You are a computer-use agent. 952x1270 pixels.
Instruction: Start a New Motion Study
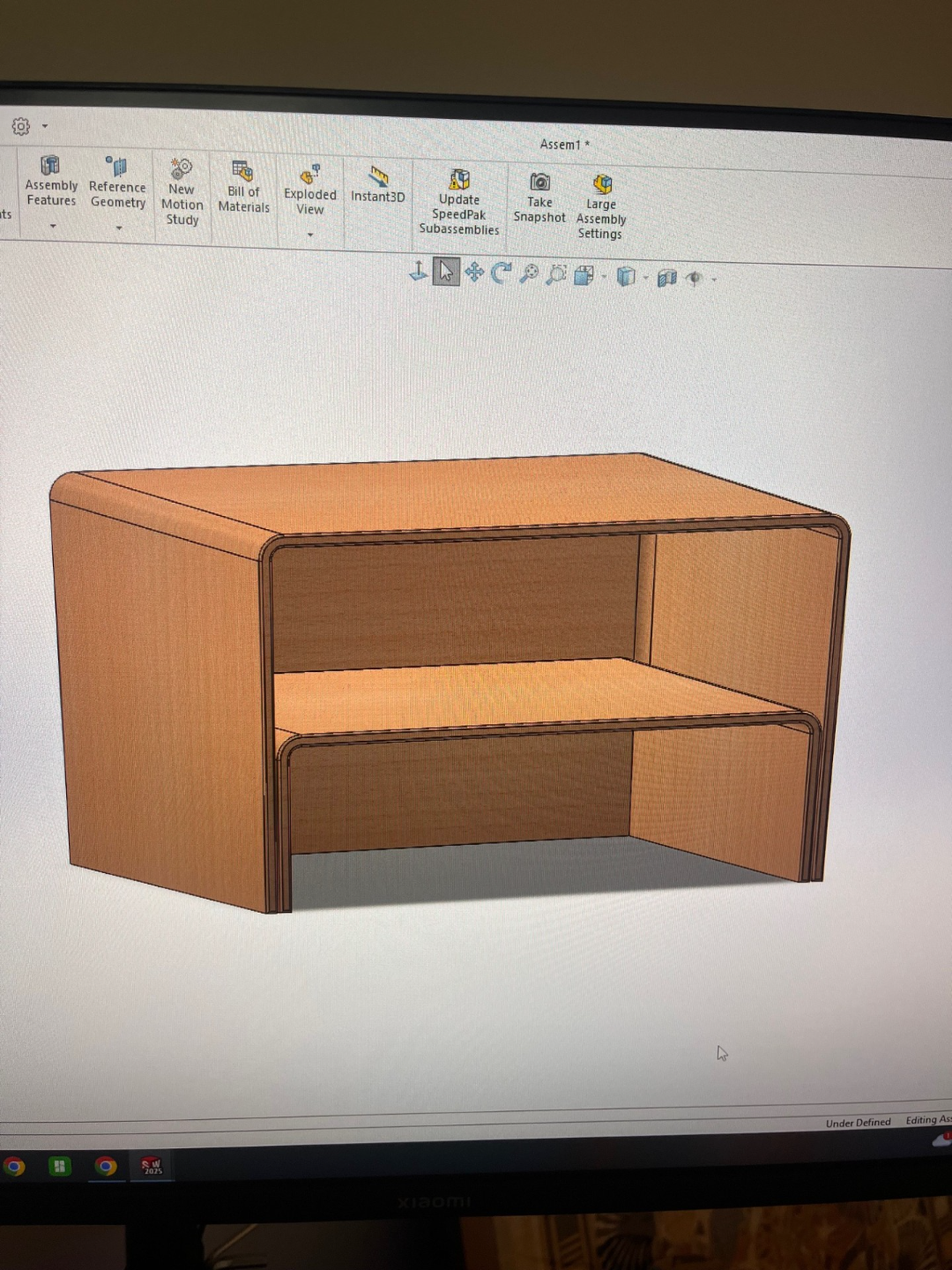[x=182, y=192]
